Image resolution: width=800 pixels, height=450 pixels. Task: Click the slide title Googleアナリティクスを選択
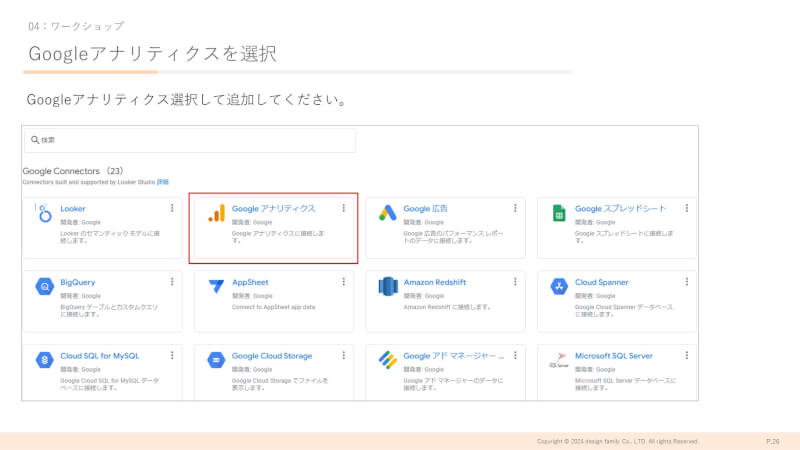click(153, 54)
